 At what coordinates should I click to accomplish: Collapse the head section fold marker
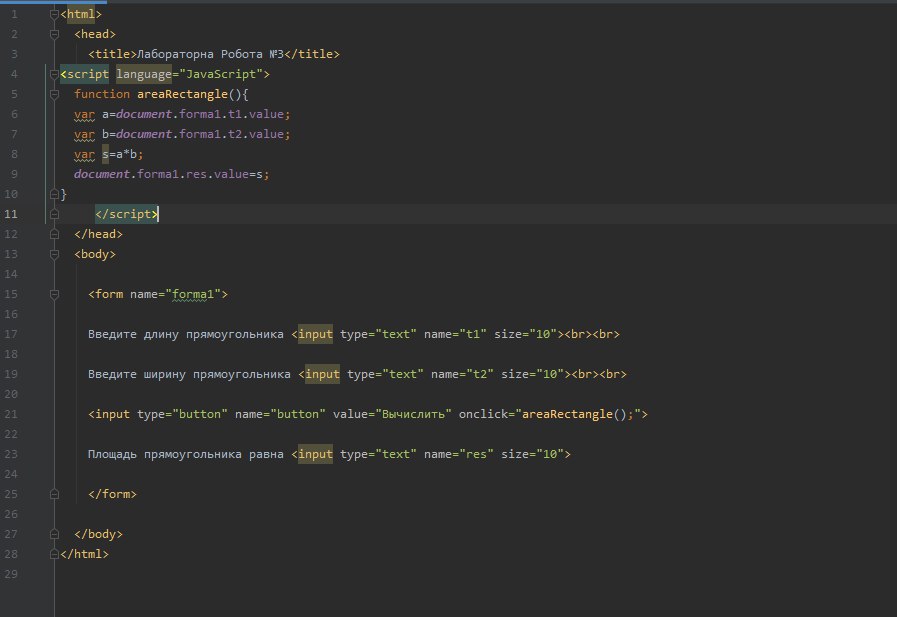click(55, 34)
